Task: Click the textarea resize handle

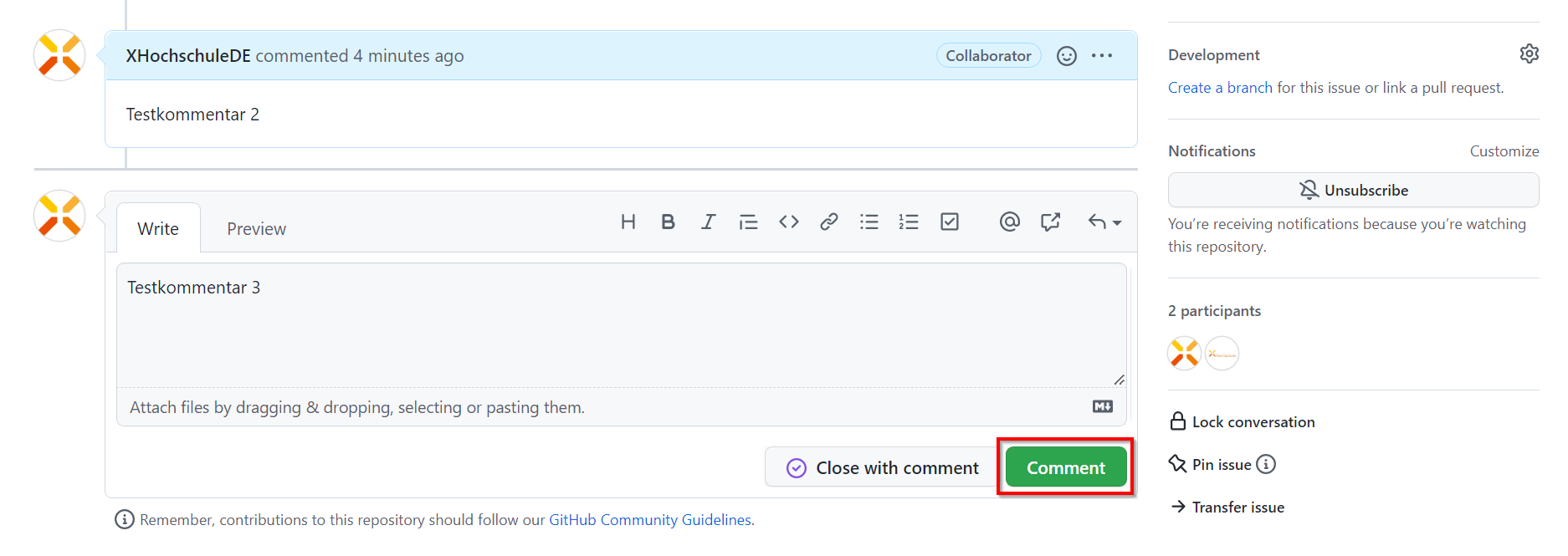Action: tap(1119, 380)
